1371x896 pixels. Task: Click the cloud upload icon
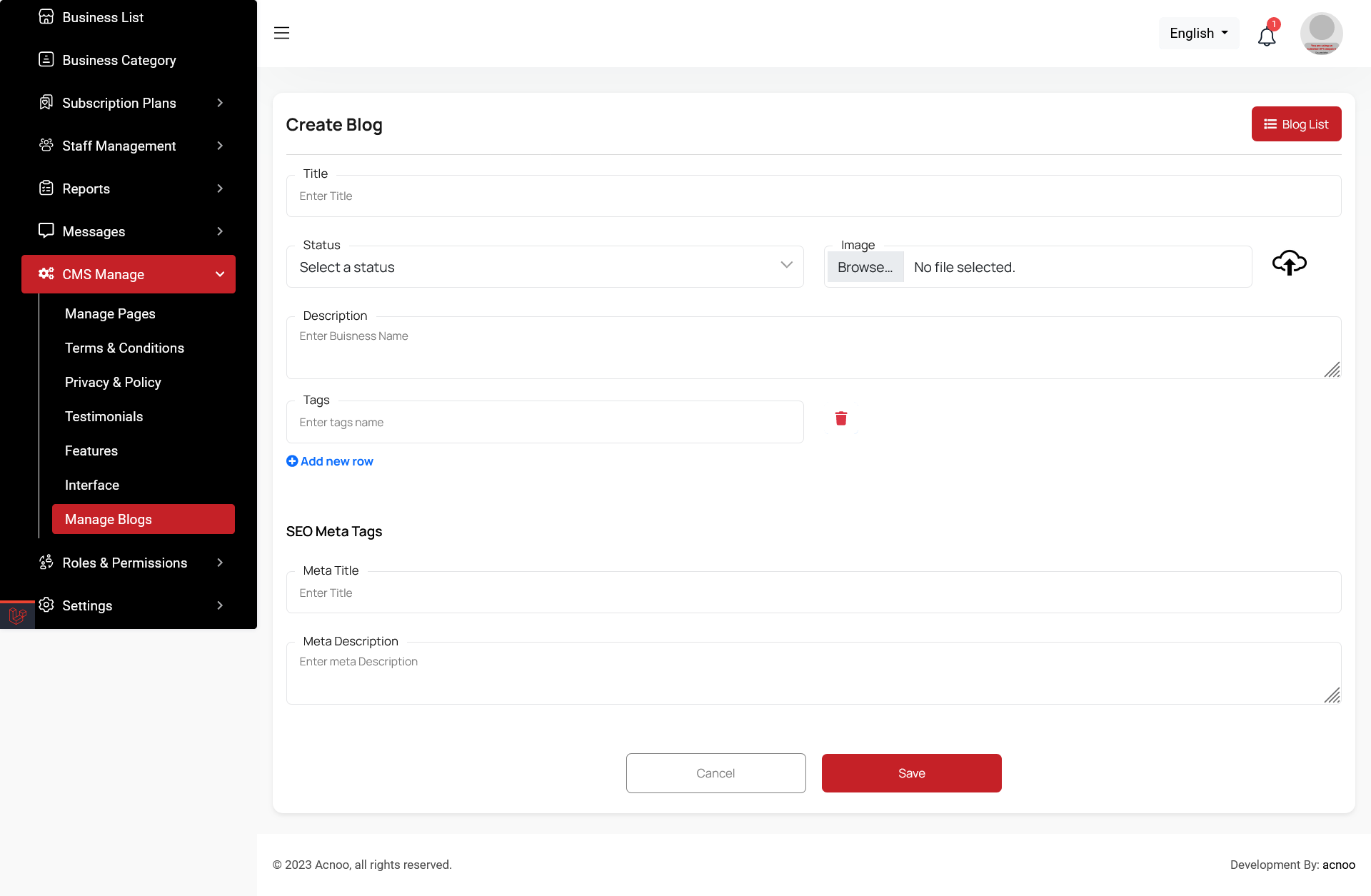(x=1289, y=263)
